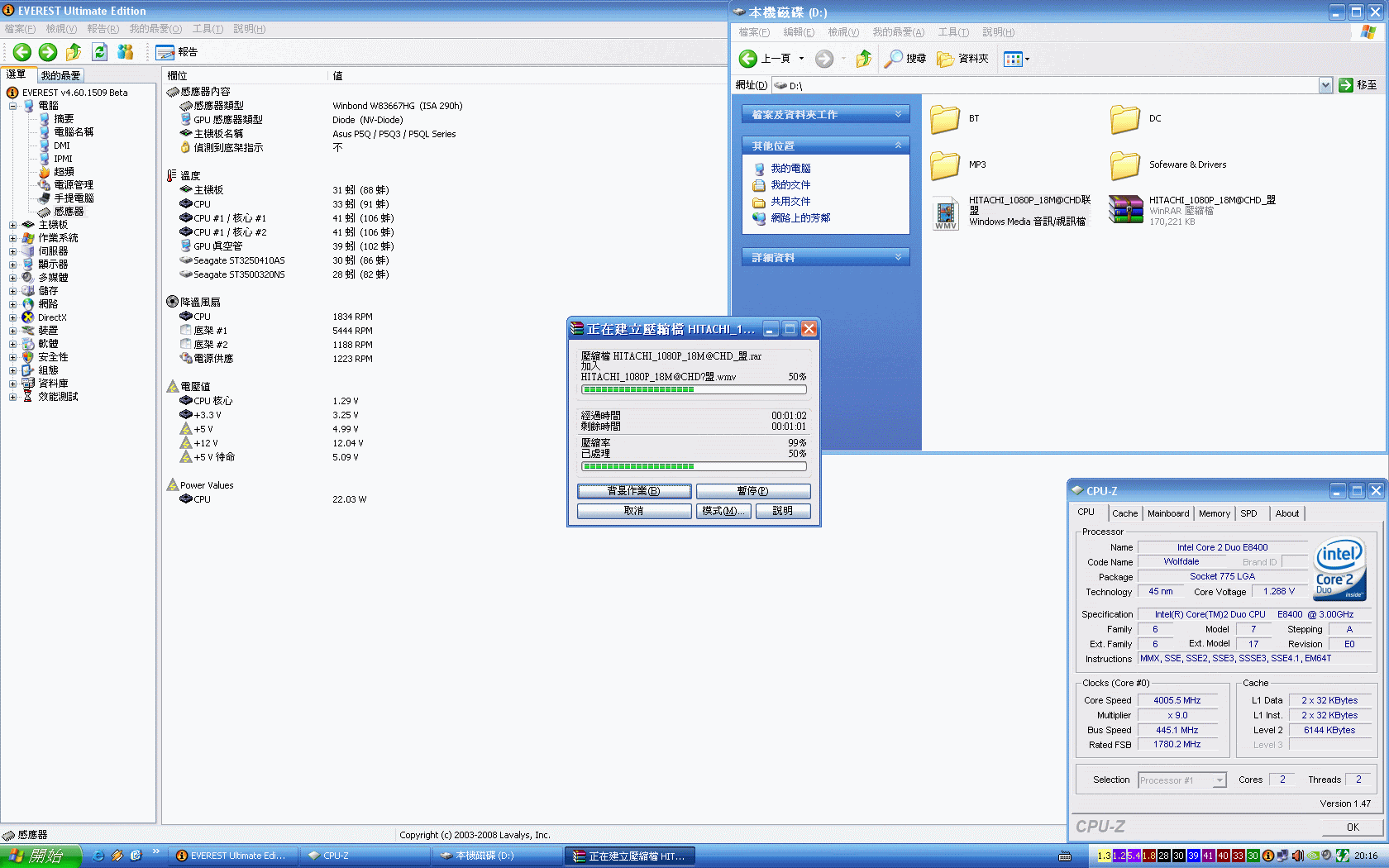1389x868 pixels.
Task: Open the Explorer address bar dropdown
Action: [1325, 85]
